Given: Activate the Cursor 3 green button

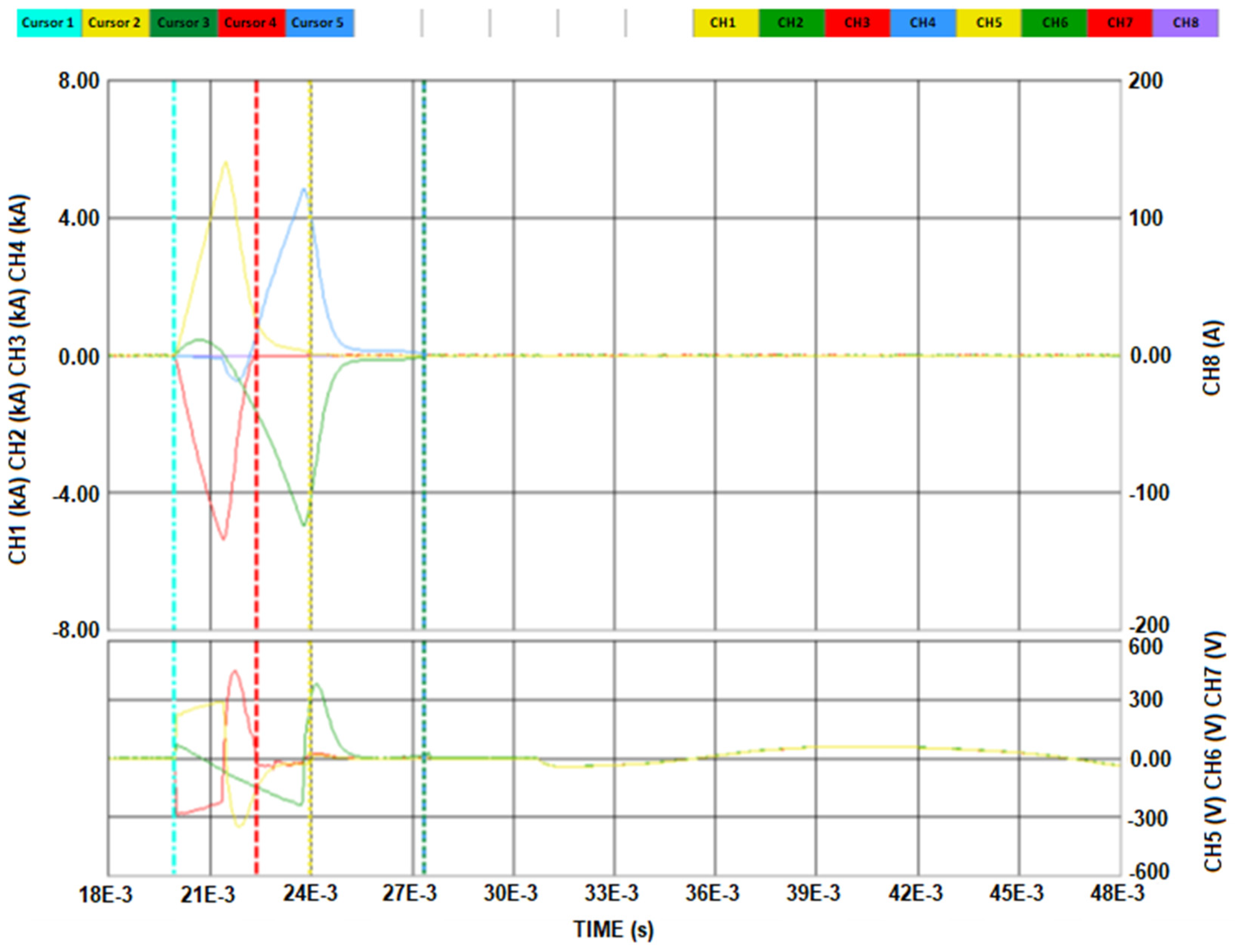Looking at the screenshot, I should 183,23.
